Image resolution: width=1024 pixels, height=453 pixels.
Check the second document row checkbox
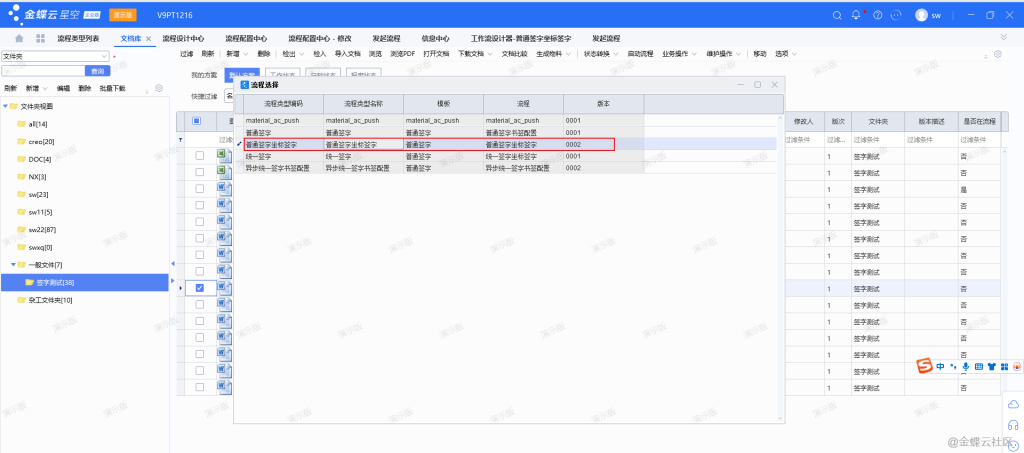coord(200,172)
